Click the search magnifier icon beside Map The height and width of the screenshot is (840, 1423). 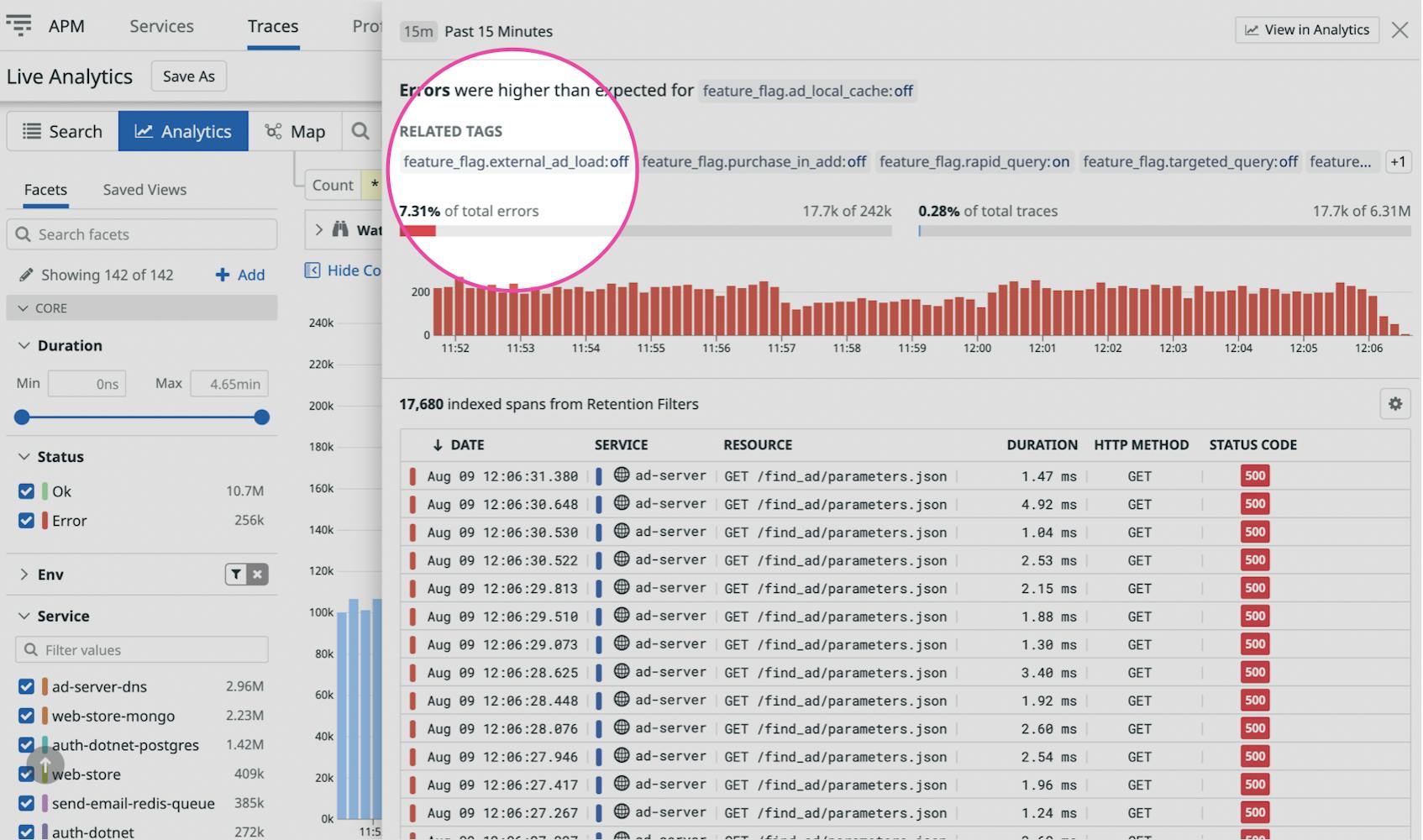click(x=360, y=131)
